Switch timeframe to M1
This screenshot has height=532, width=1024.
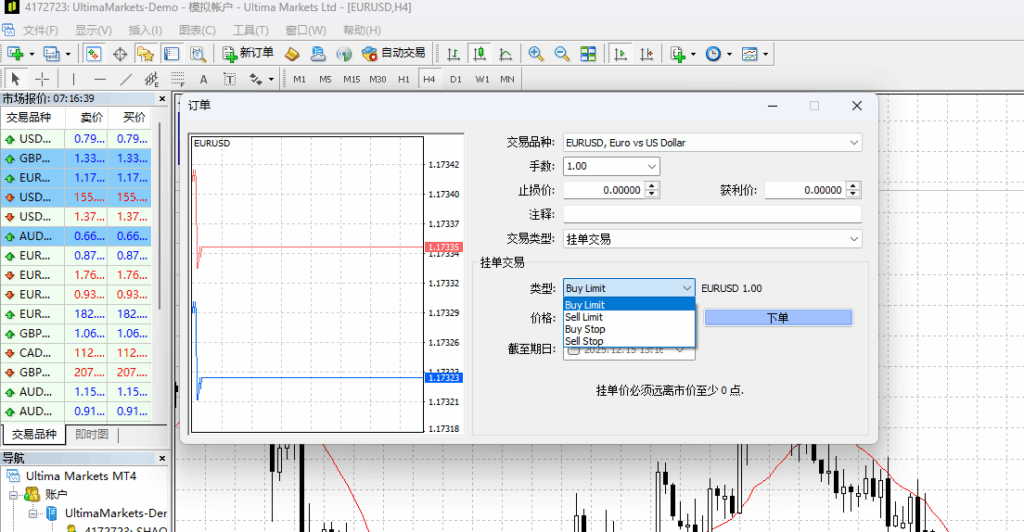tap(299, 79)
